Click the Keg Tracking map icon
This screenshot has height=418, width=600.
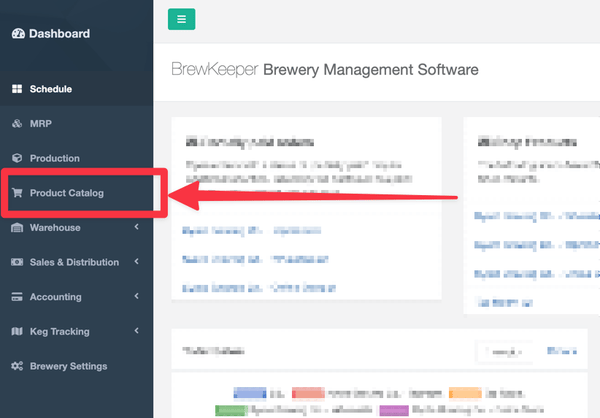(x=17, y=331)
